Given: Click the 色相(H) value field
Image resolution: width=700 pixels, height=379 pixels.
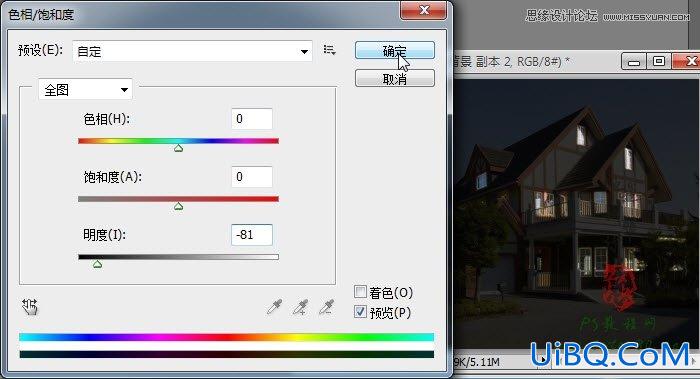Looking at the screenshot, I should [x=252, y=119].
